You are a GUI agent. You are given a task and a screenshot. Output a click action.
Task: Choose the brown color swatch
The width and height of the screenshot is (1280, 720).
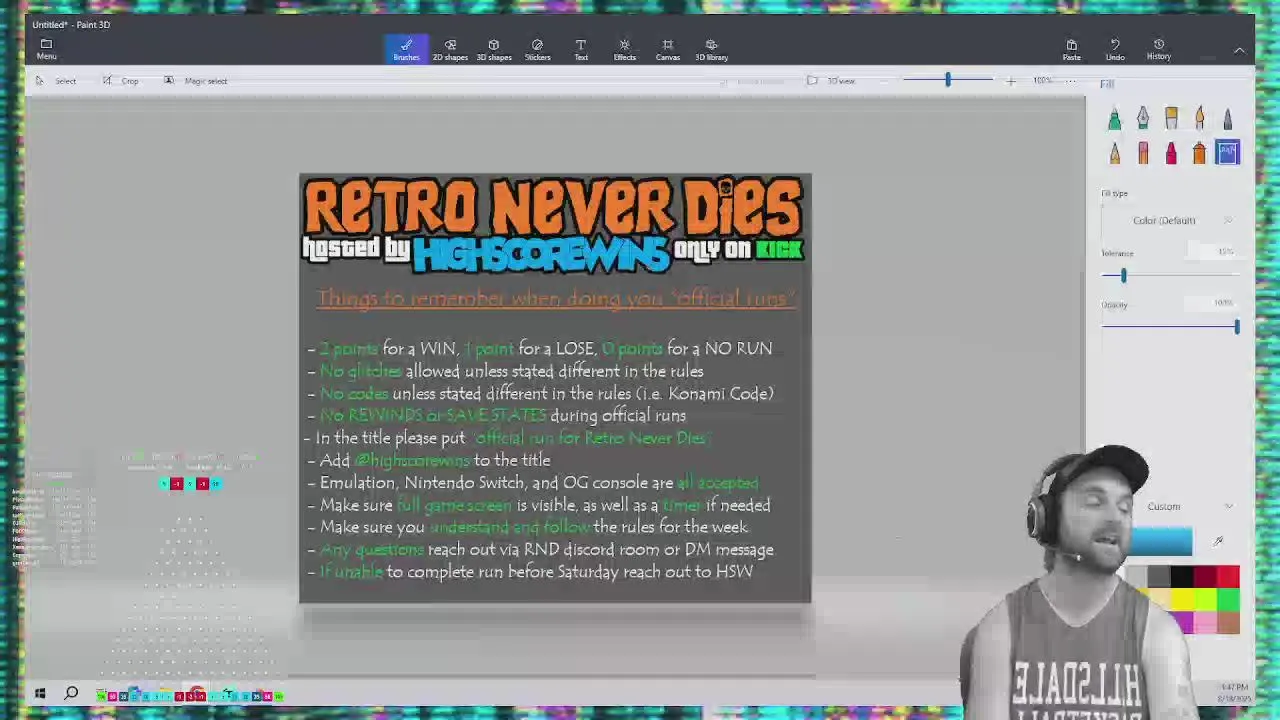coord(1229,623)
